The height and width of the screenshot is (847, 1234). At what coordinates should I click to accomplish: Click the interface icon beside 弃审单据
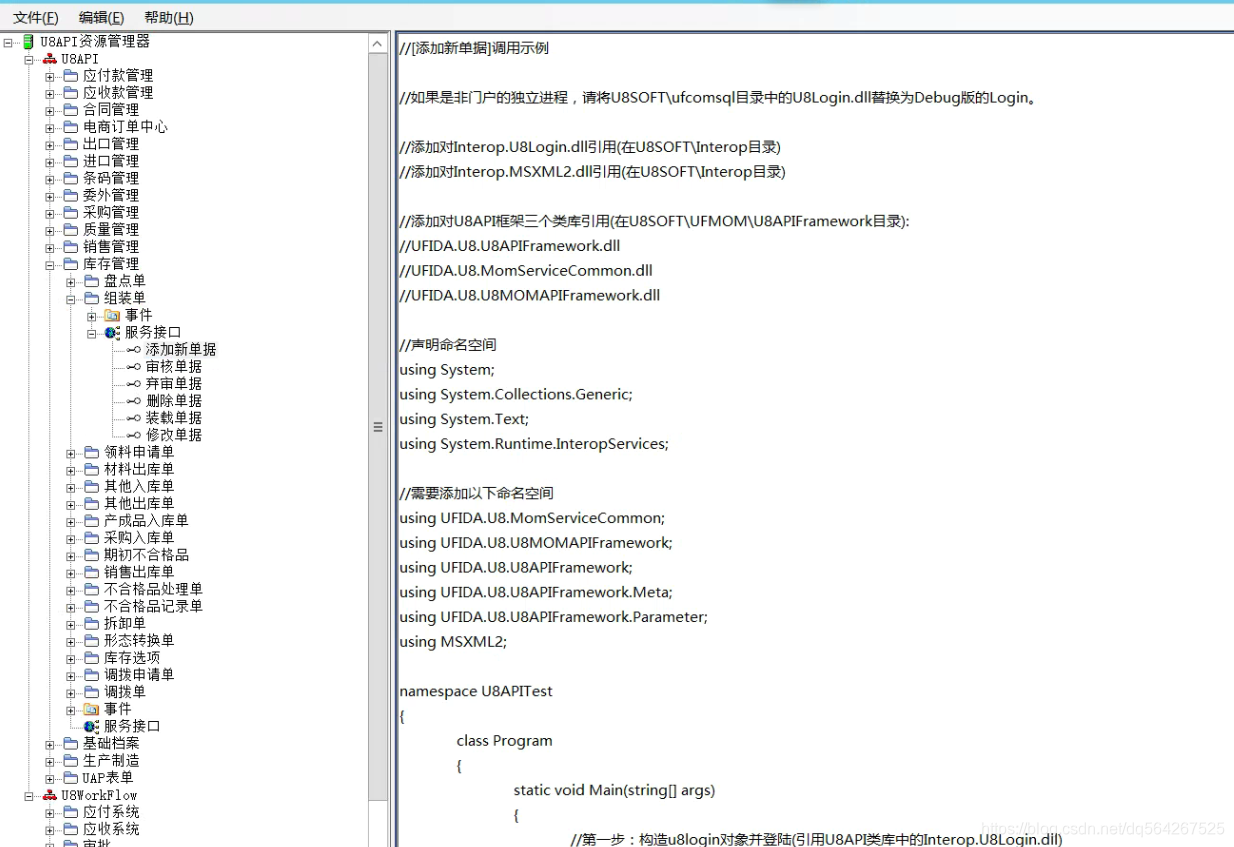point(134,384)
